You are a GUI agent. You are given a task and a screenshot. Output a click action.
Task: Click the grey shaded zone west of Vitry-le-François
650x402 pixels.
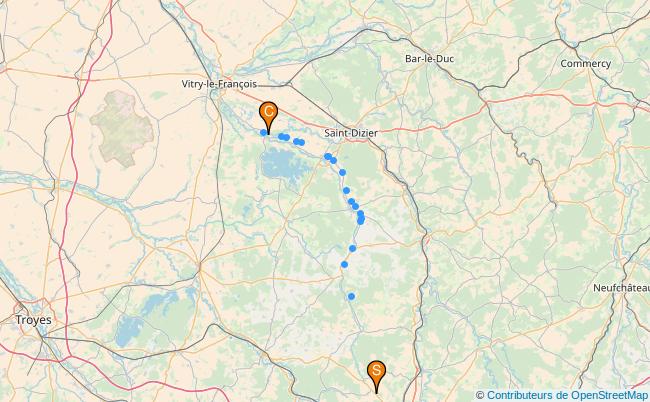click(121, 128)
